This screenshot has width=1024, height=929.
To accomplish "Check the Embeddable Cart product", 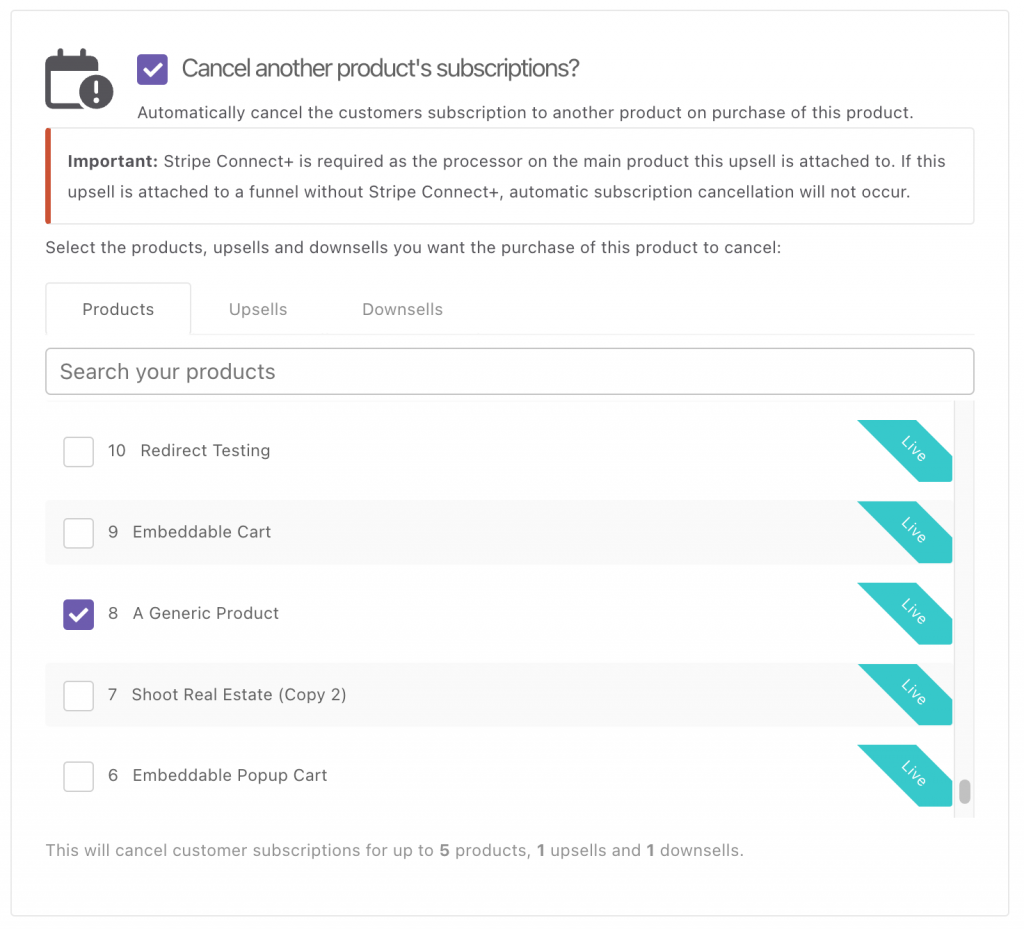I will [x=78, y=533].
